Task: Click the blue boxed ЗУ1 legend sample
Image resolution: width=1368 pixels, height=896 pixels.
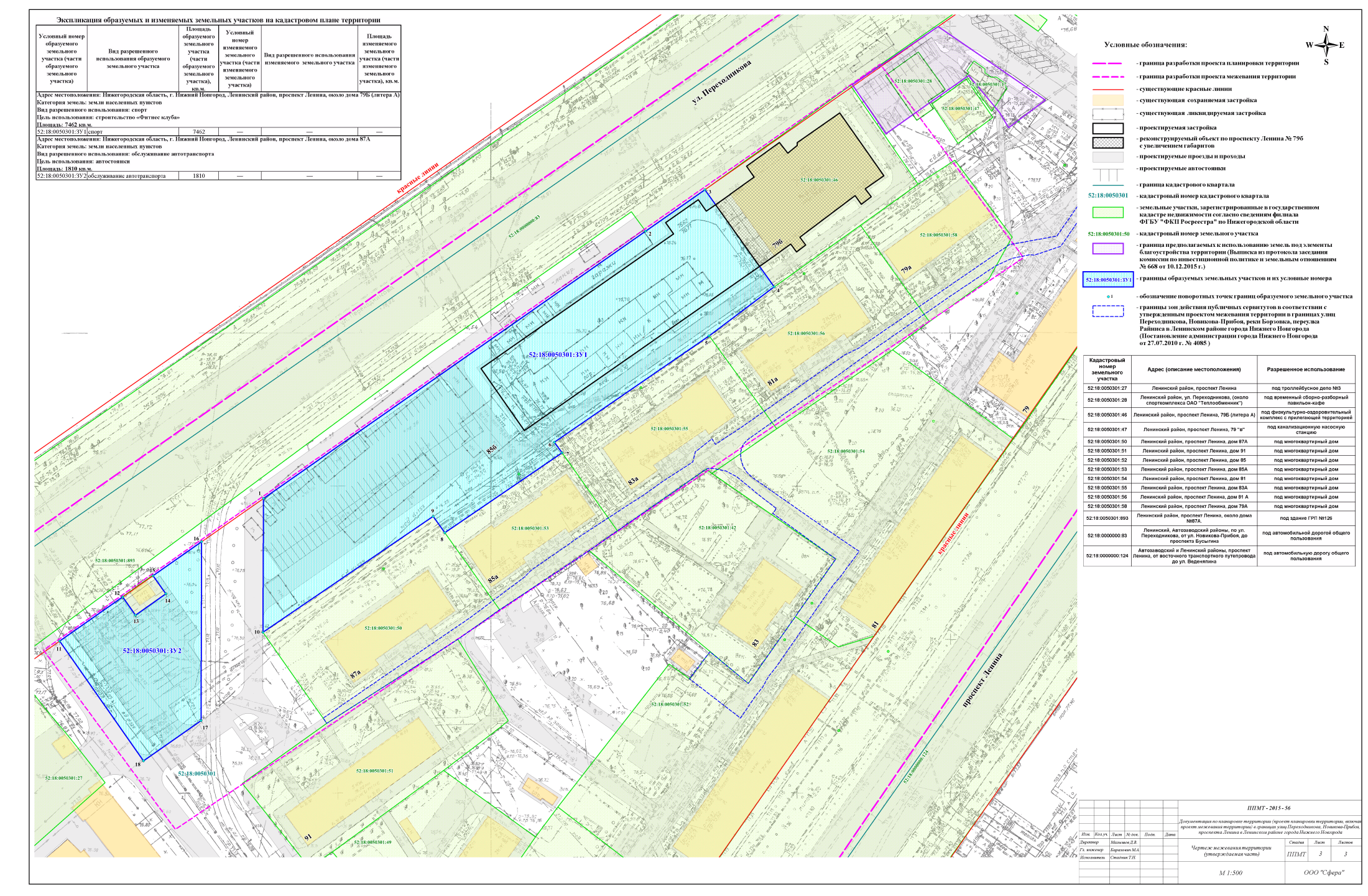Action: pyautogui.click(x=1107, y=280)
